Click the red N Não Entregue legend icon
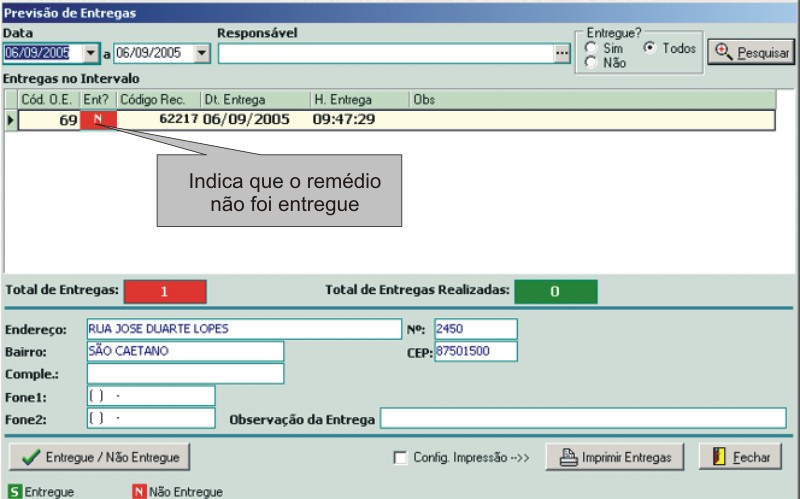800x499 pixels. [139, 492]
